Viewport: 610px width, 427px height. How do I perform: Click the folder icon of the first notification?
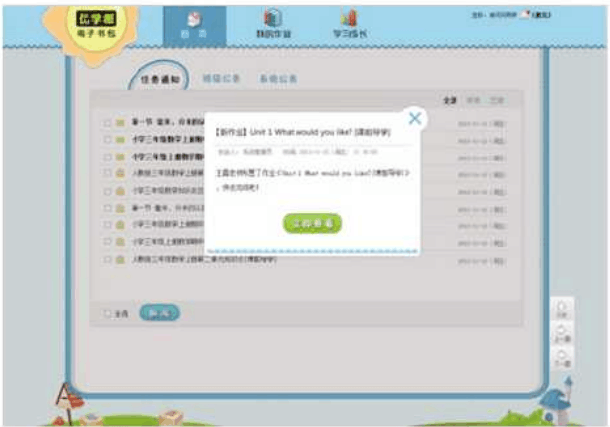120,124
